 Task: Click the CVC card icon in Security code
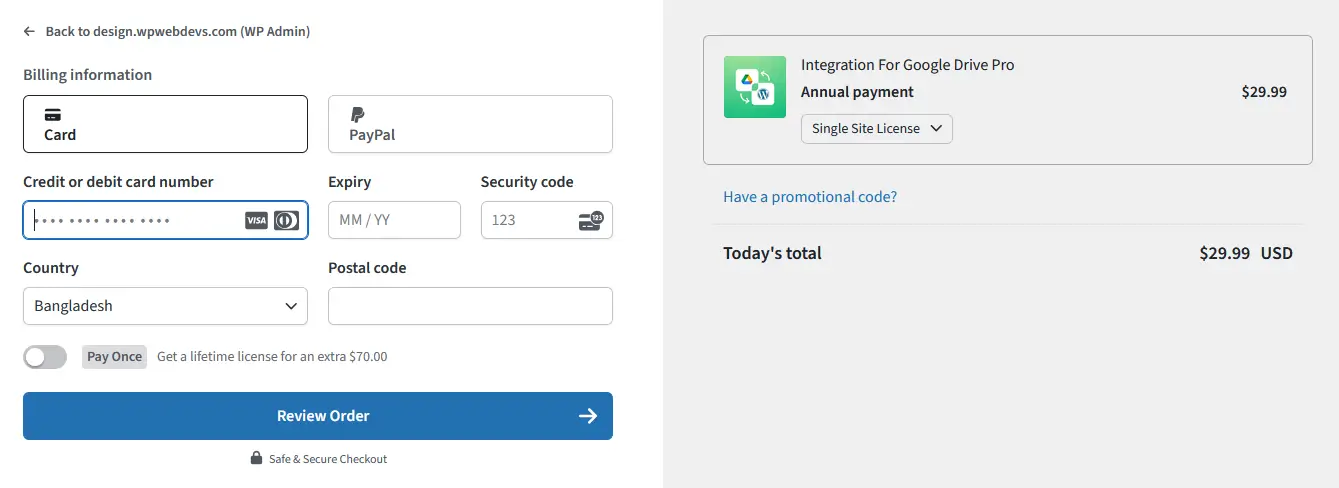click(x=591, y=220)
